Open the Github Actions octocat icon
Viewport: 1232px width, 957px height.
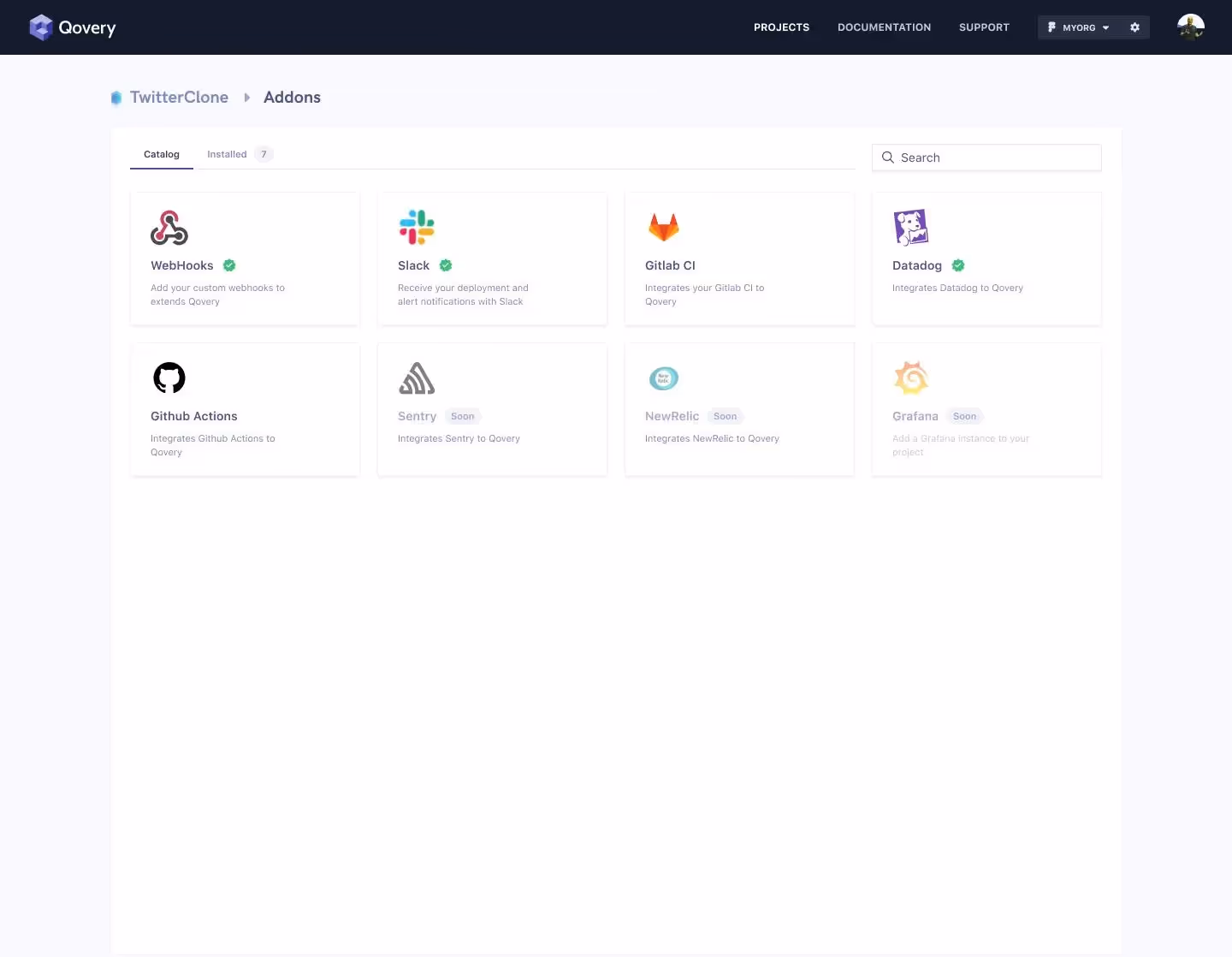click(x=169, y=377)
